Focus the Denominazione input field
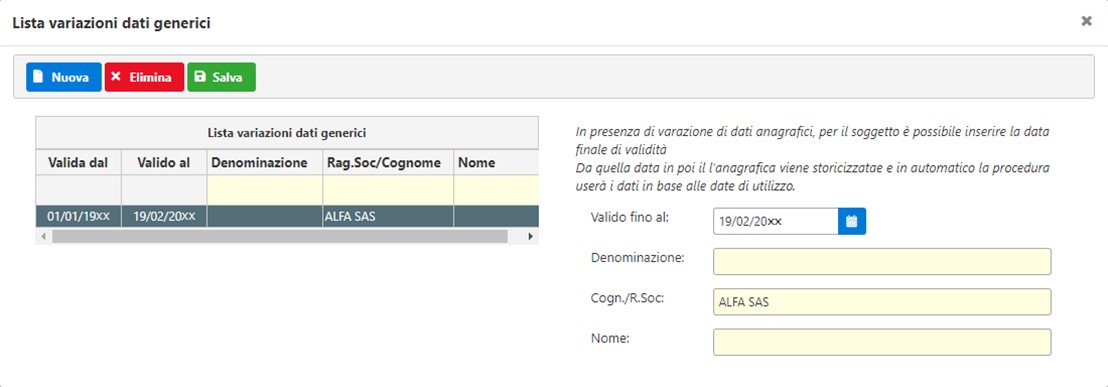 [882, 261]
